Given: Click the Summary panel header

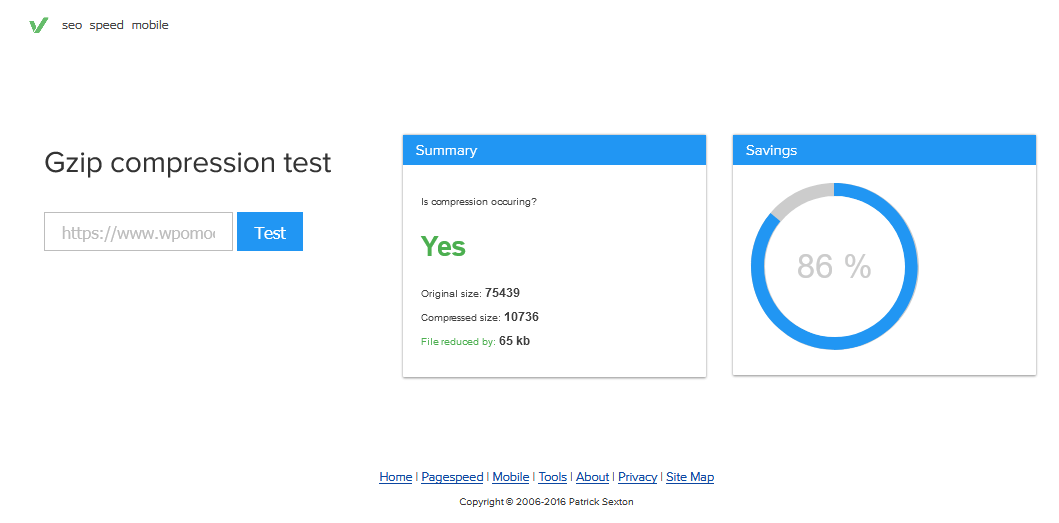Looking at the screenshot, I should tap(554, 150).
